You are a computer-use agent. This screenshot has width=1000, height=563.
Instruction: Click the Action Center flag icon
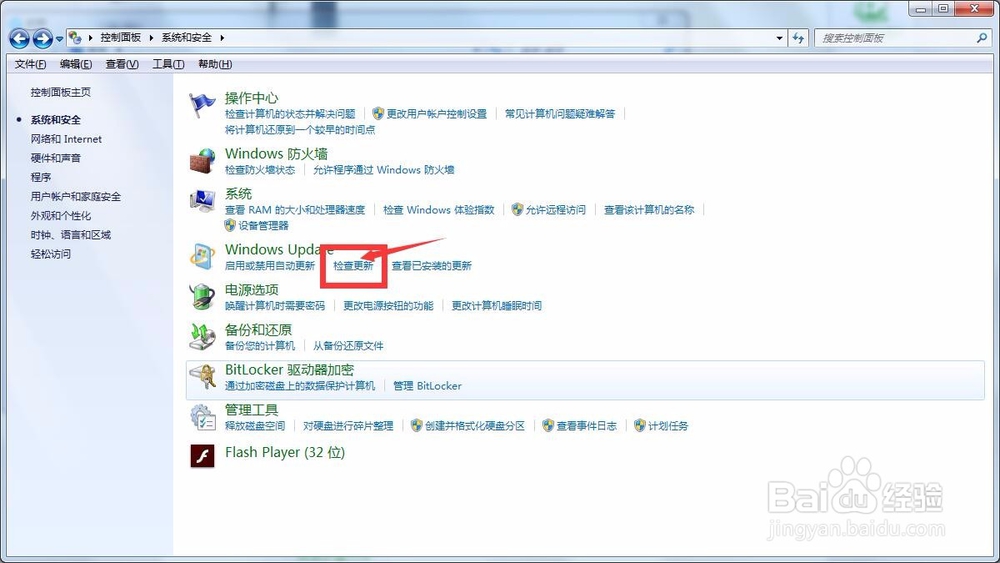coord(202,105)
